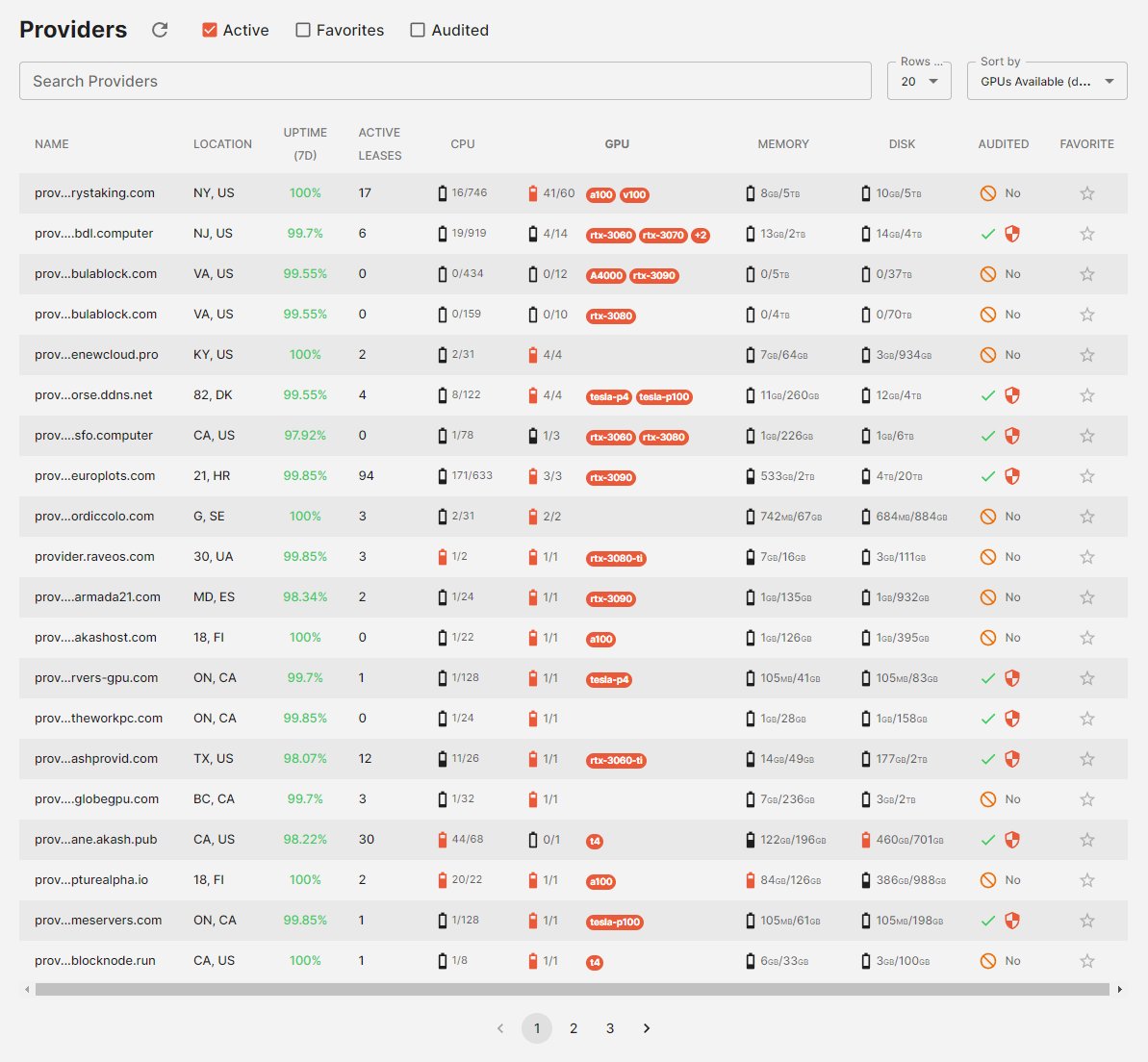This screenshot has height=1062, width=1148.
Task: Star the prov...europlots.com provider
Action: coord(1087,476)
